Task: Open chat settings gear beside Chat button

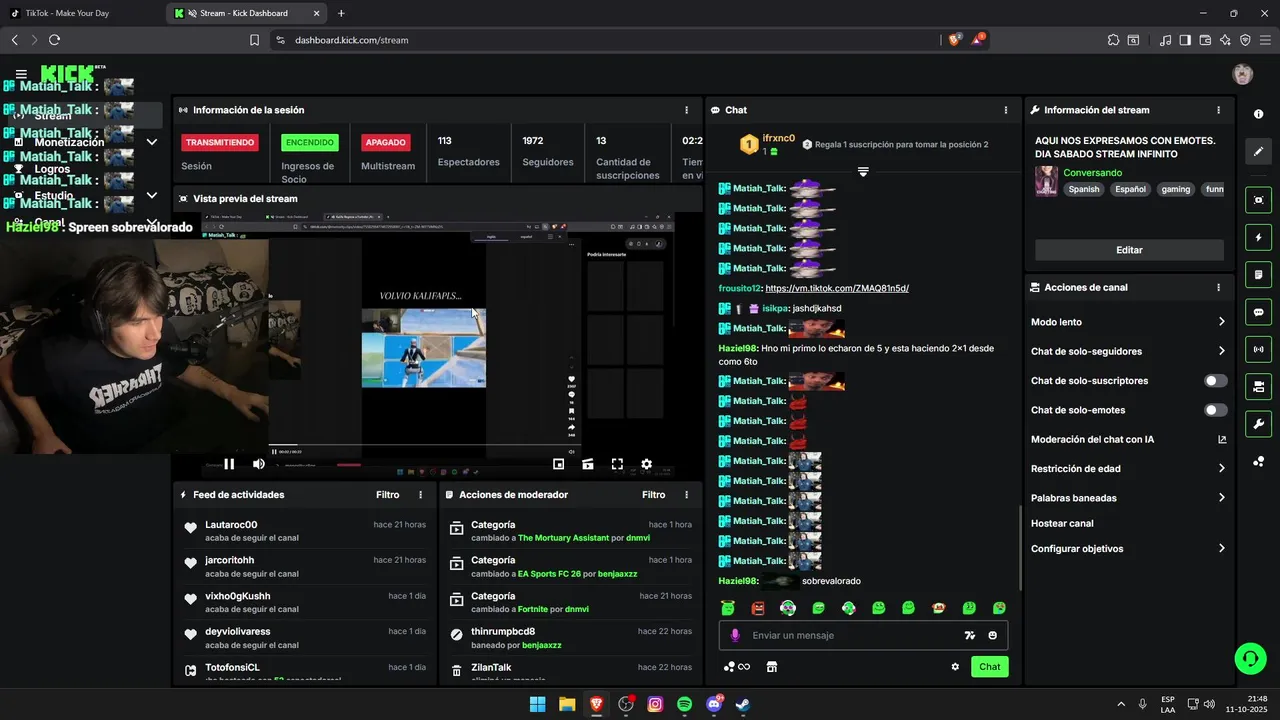Action: point(955,667)
